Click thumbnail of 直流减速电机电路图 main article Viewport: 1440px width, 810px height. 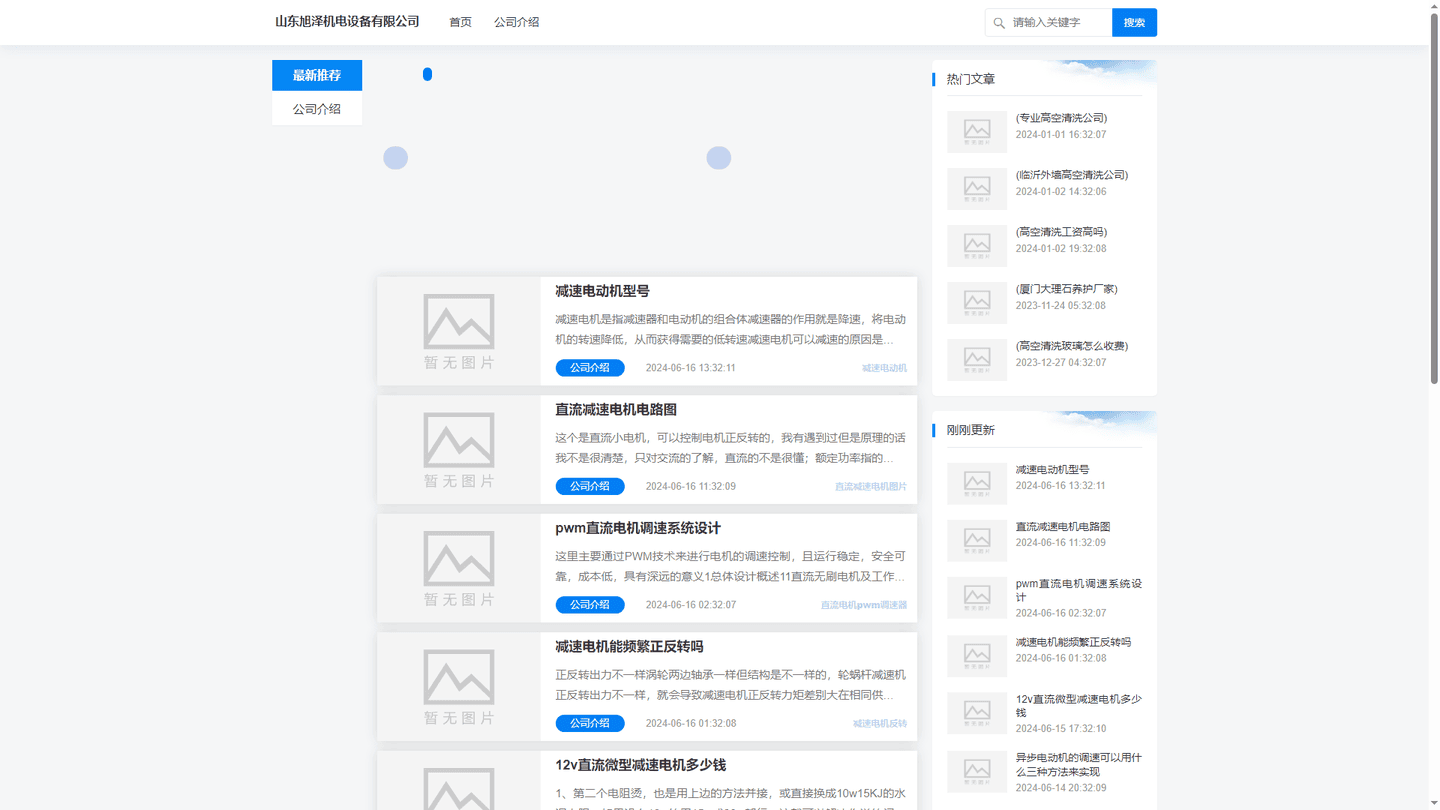click(459, 450)
